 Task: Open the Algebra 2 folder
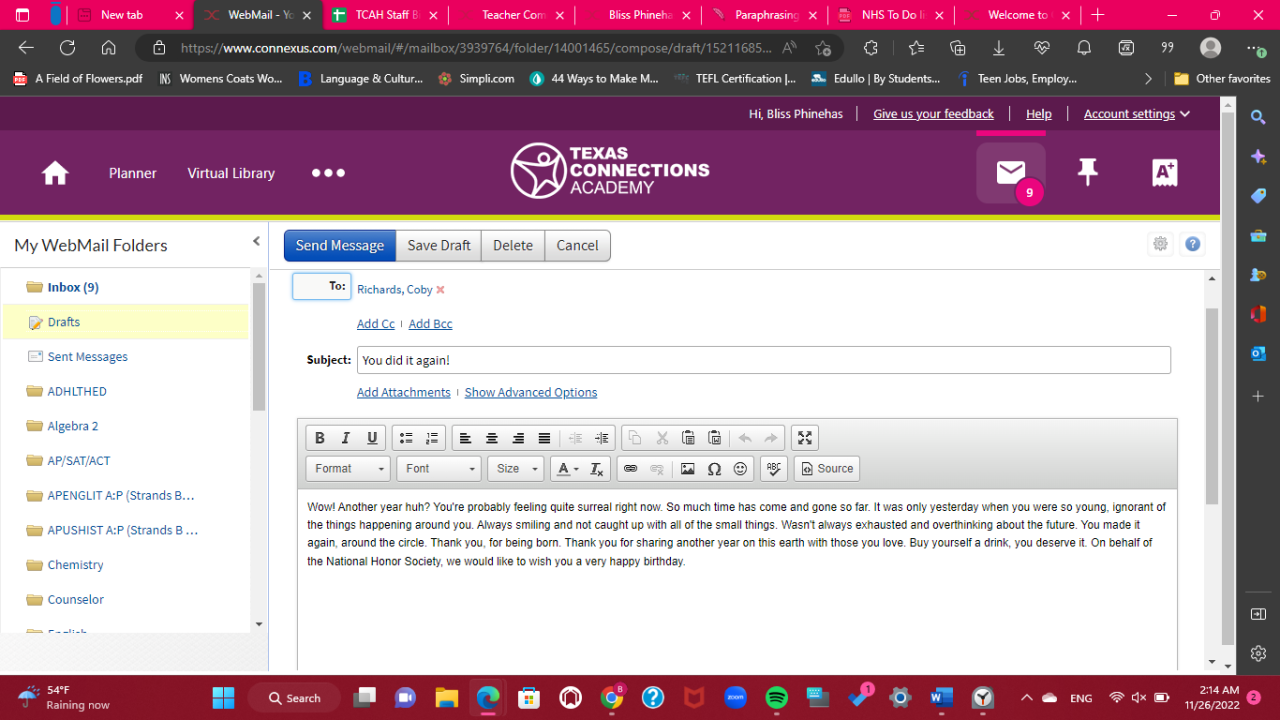tap(73, 426)
